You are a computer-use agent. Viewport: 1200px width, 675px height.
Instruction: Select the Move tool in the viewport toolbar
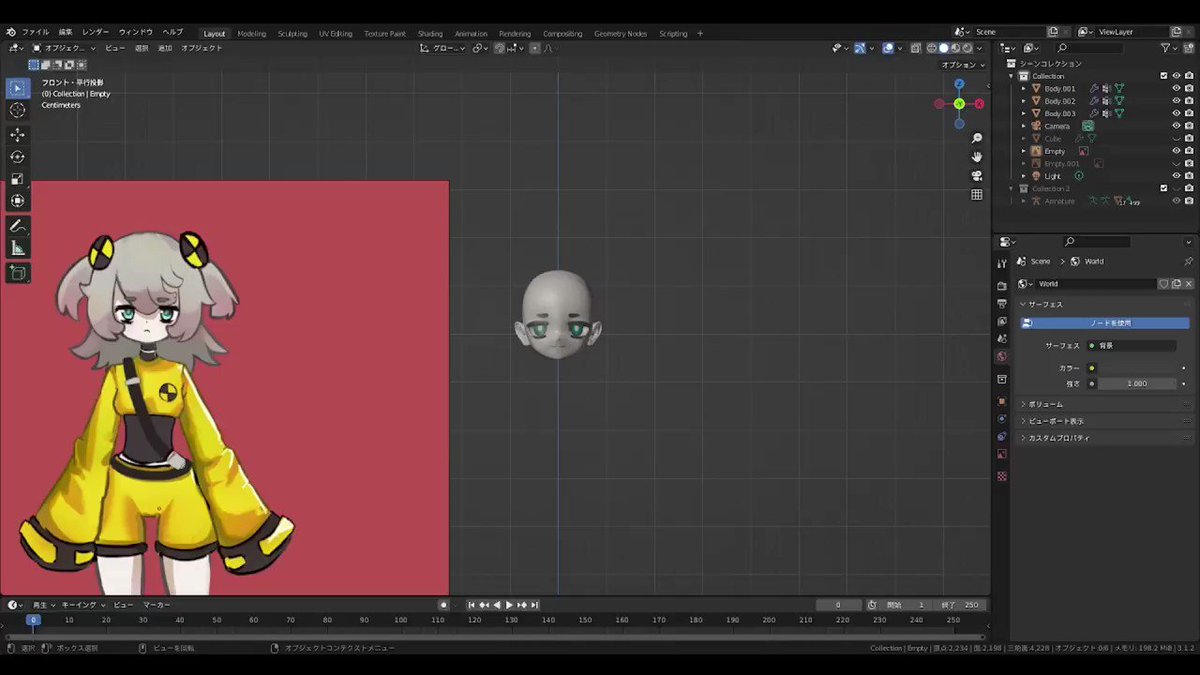(x=17, y=133)
